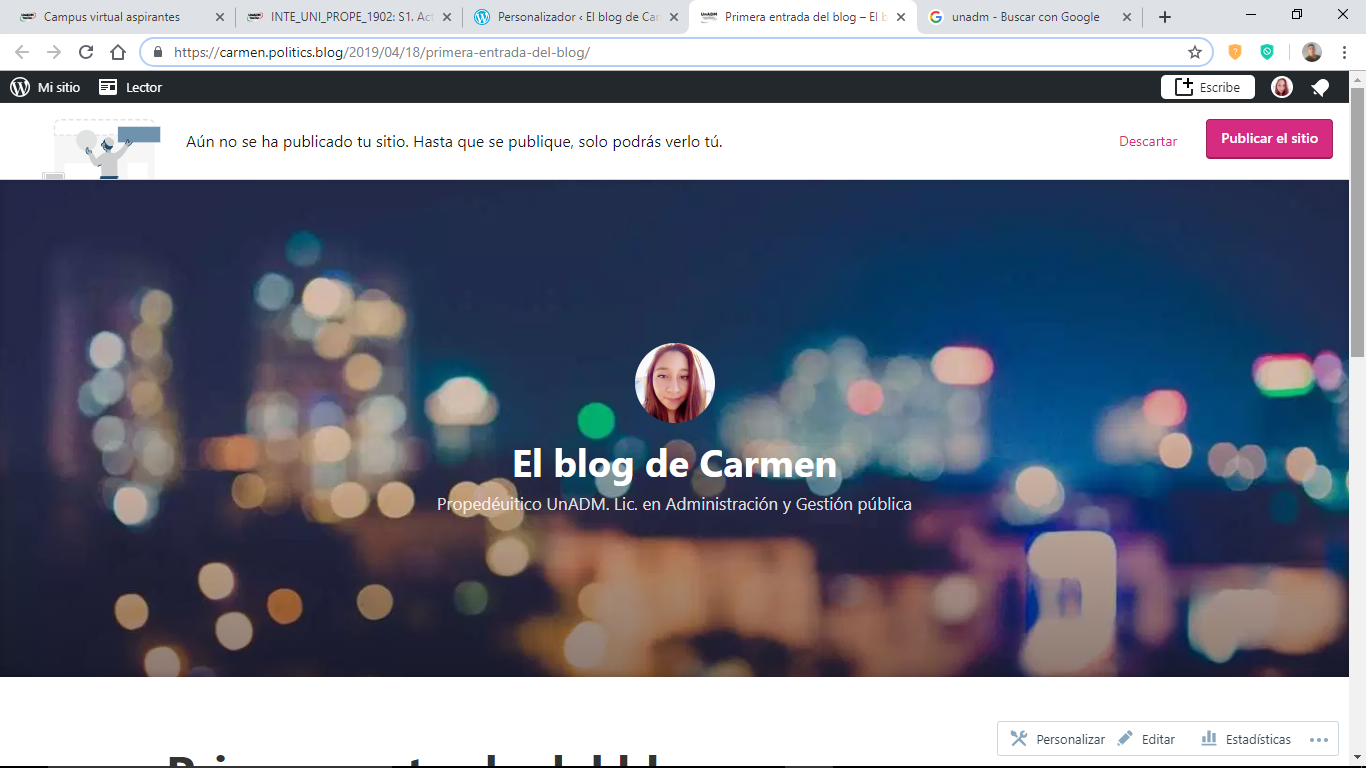Viewport: 1366px width, 768px height.
Task: Open WordPress notifications bell icon
Action: tap(1320, 87)
